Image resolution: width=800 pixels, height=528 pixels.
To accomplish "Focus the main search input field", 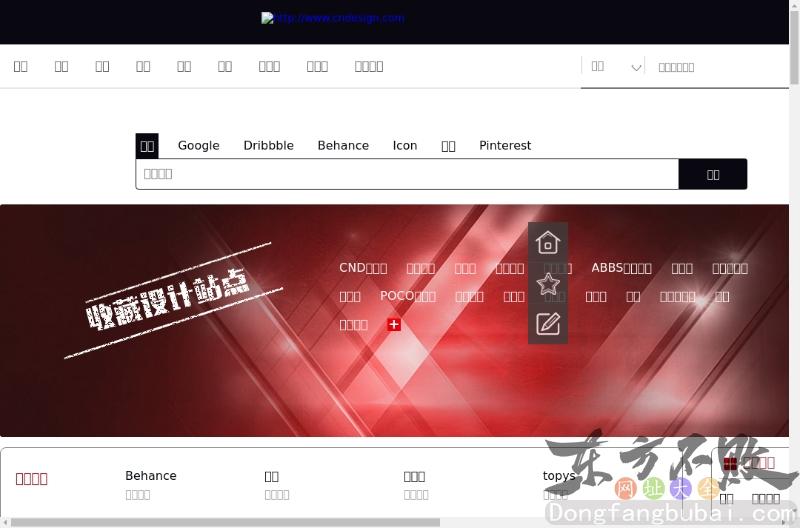I will [407, 174].
